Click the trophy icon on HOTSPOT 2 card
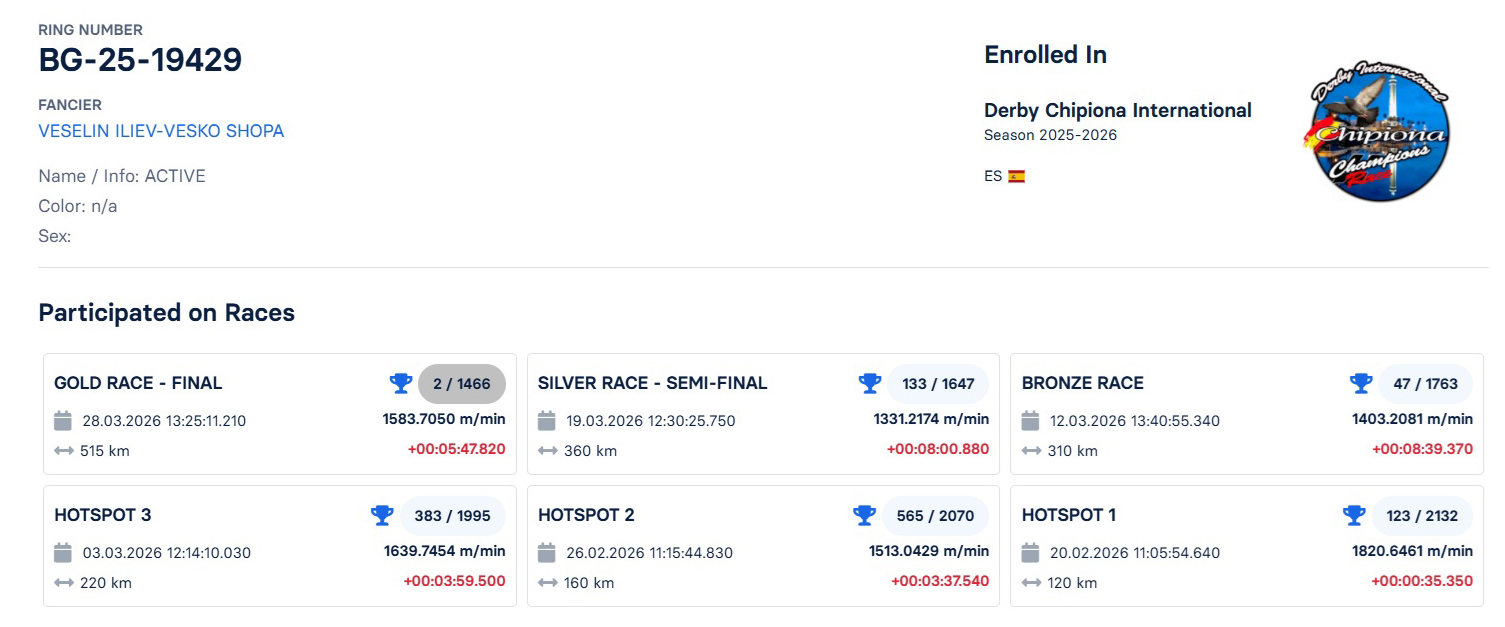 pos(862,515)
